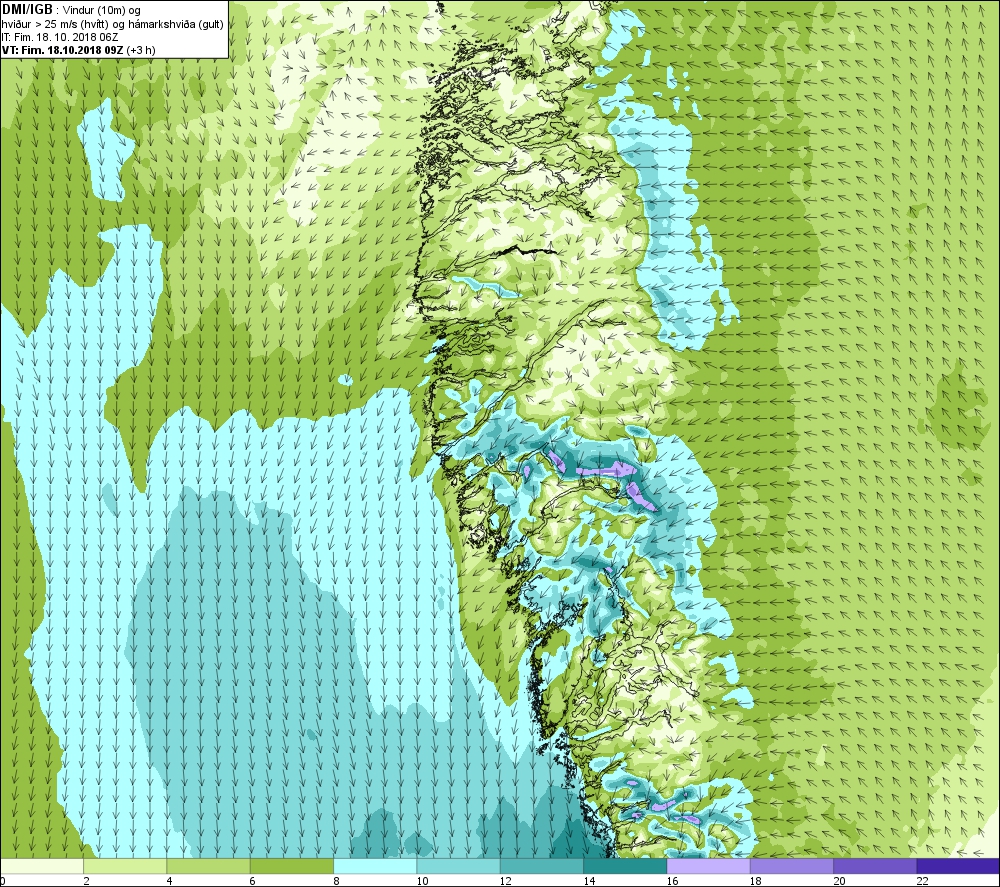Click the legend label '4'

click(170, 881)
